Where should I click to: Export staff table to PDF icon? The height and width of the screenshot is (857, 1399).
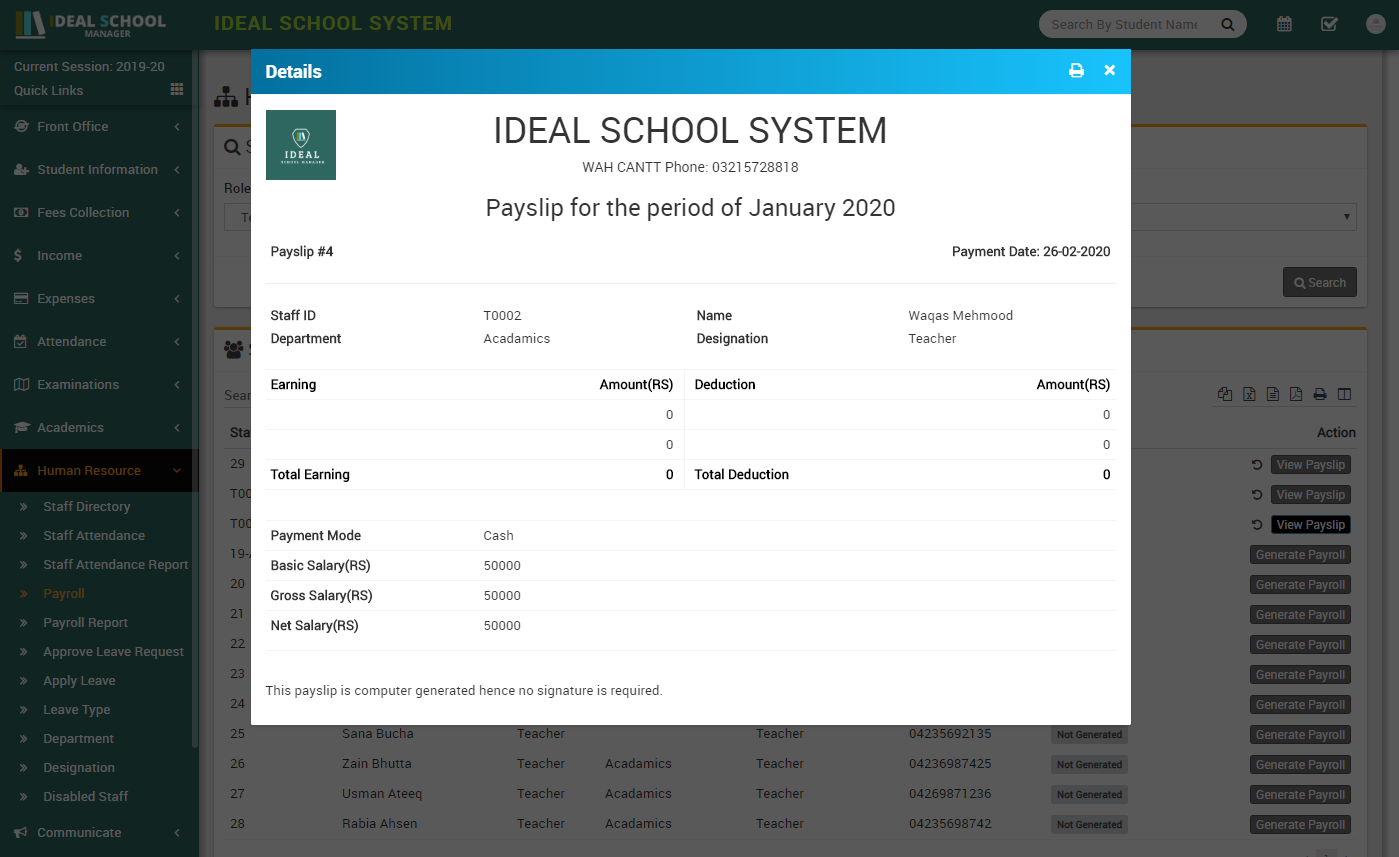[x=1295, y=394]
